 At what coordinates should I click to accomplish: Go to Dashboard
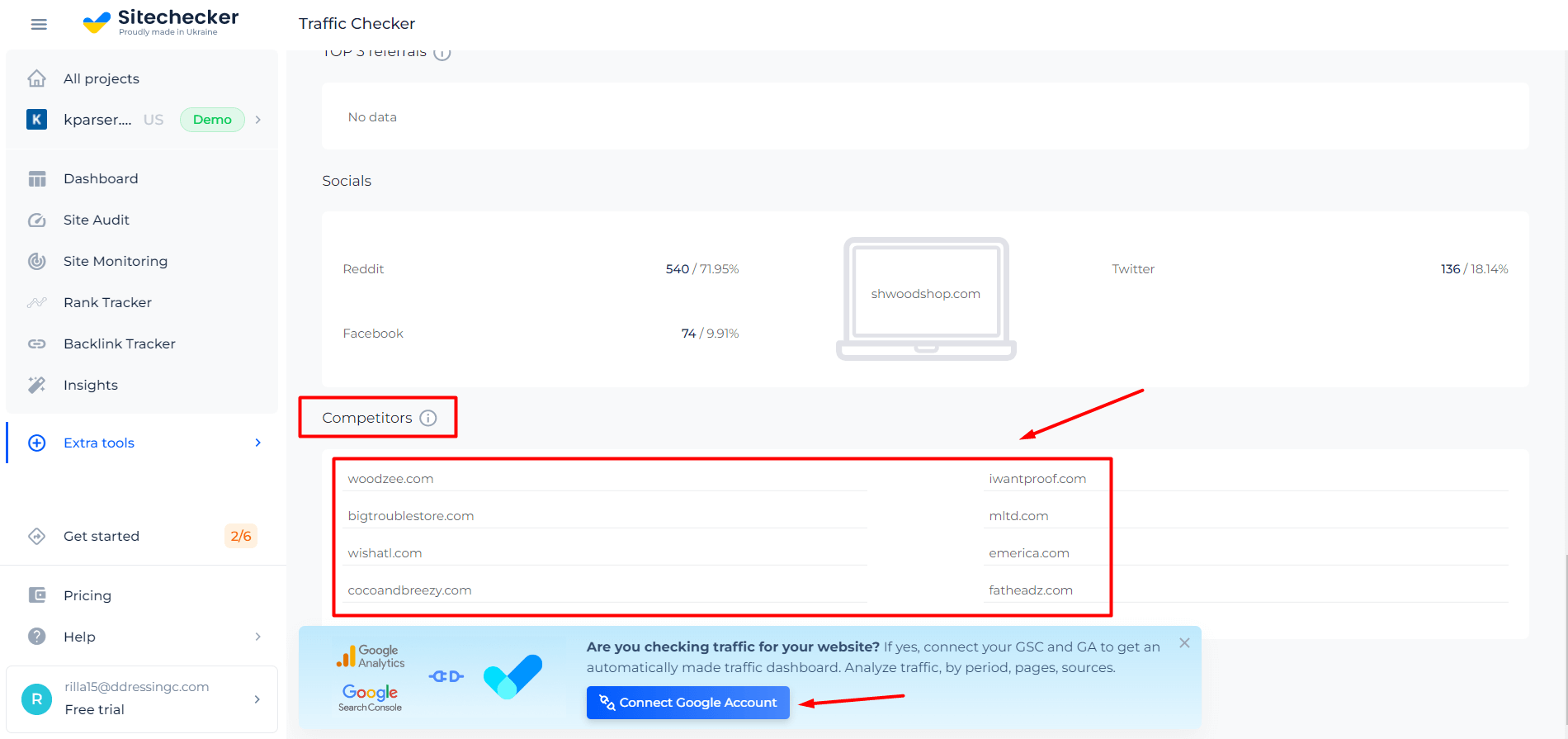(101, 179)
